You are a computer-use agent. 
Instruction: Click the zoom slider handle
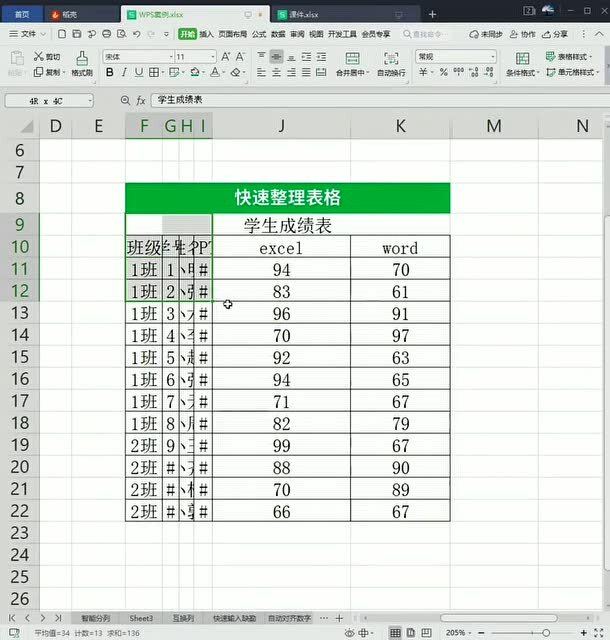click(x=546, y=633)
